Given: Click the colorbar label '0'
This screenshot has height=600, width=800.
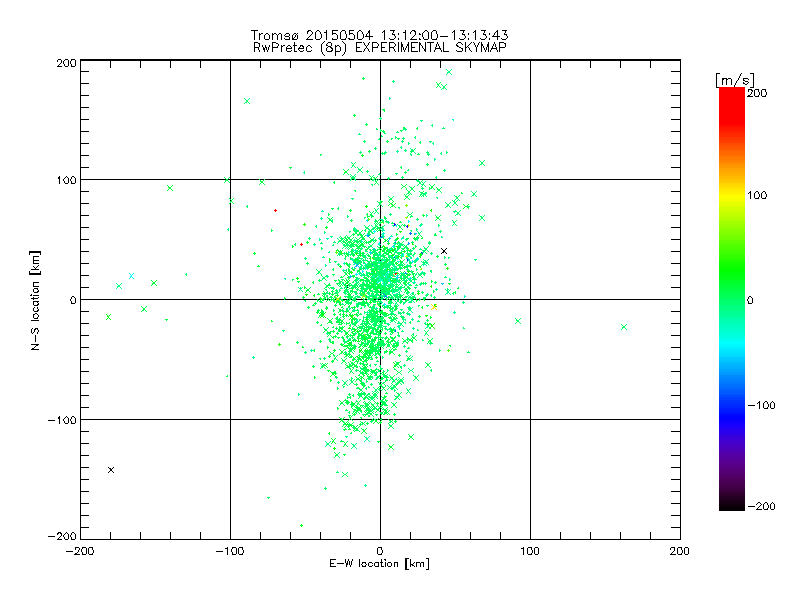Looking at the screenshot, I should (750, 300).
